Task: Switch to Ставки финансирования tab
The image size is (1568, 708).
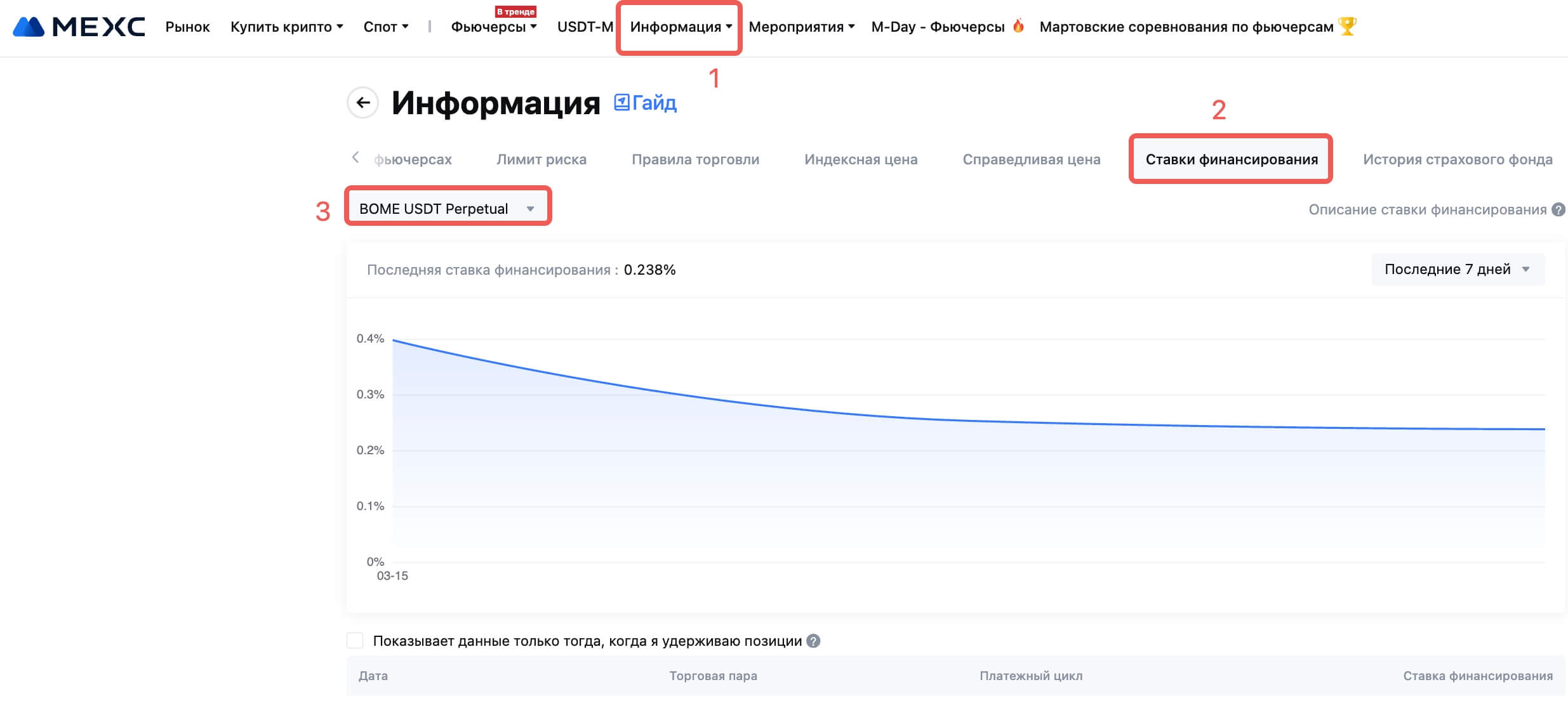Action: tap(1231, 159)
